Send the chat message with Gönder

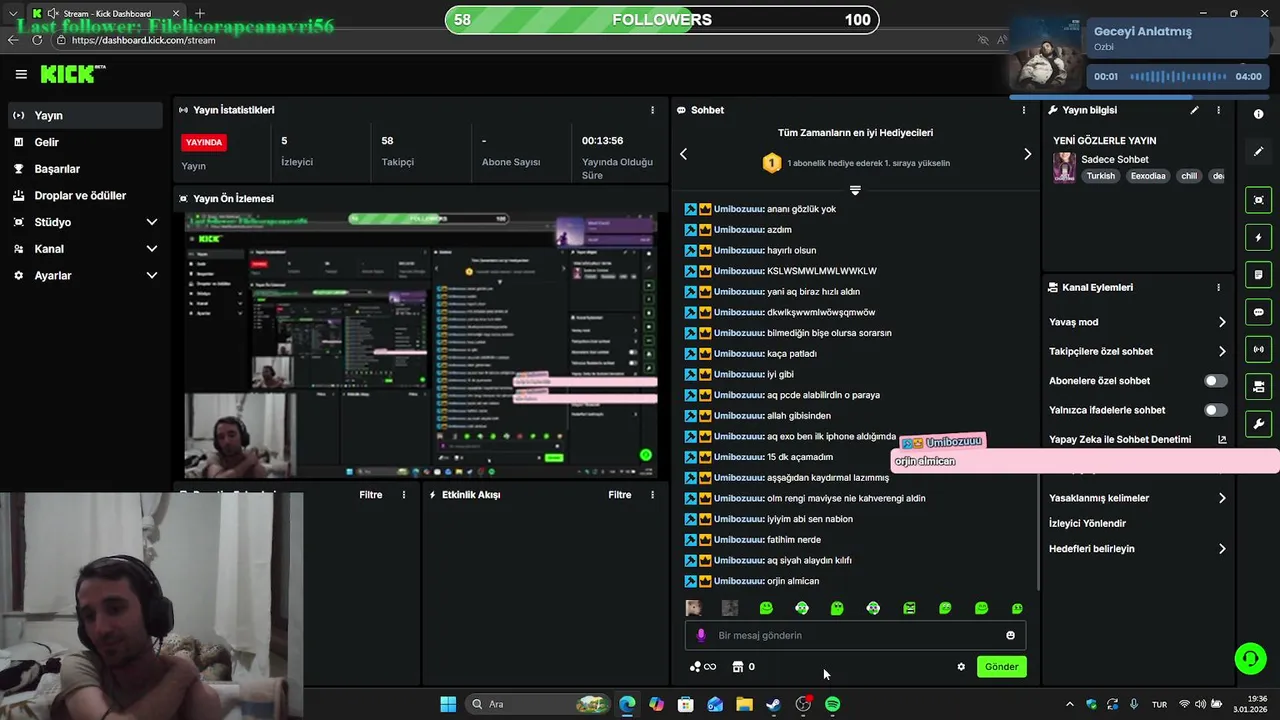click(x=1001, y=667)
